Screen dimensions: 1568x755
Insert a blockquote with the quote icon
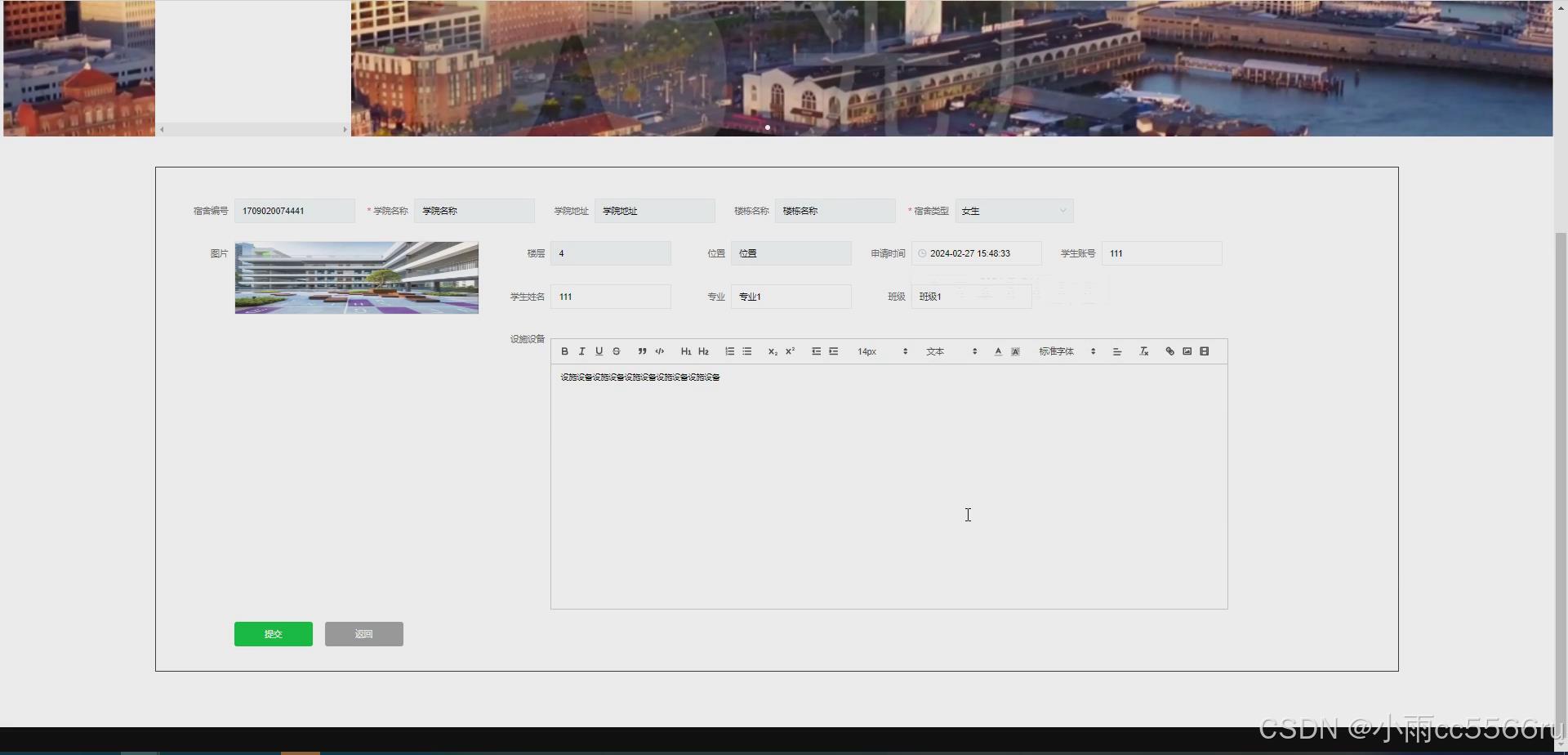[643, 351]
